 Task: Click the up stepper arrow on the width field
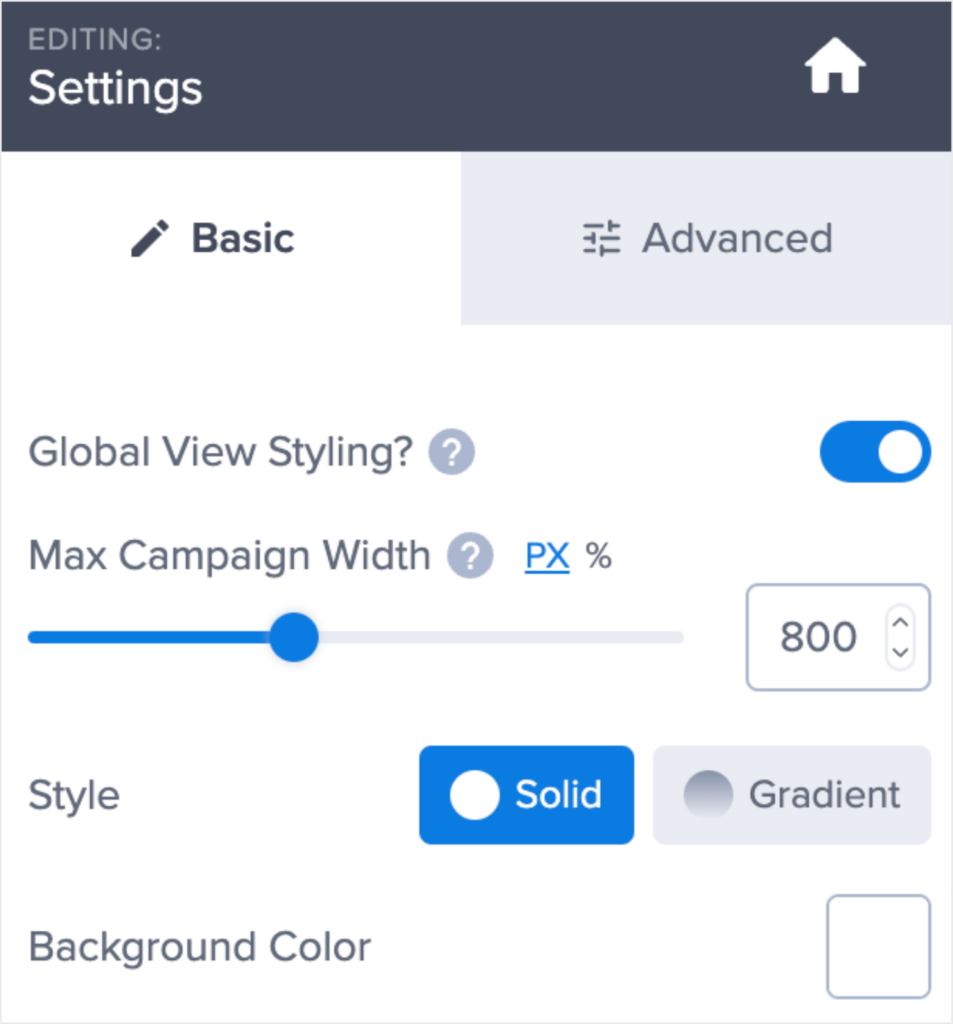pos(899,621)
